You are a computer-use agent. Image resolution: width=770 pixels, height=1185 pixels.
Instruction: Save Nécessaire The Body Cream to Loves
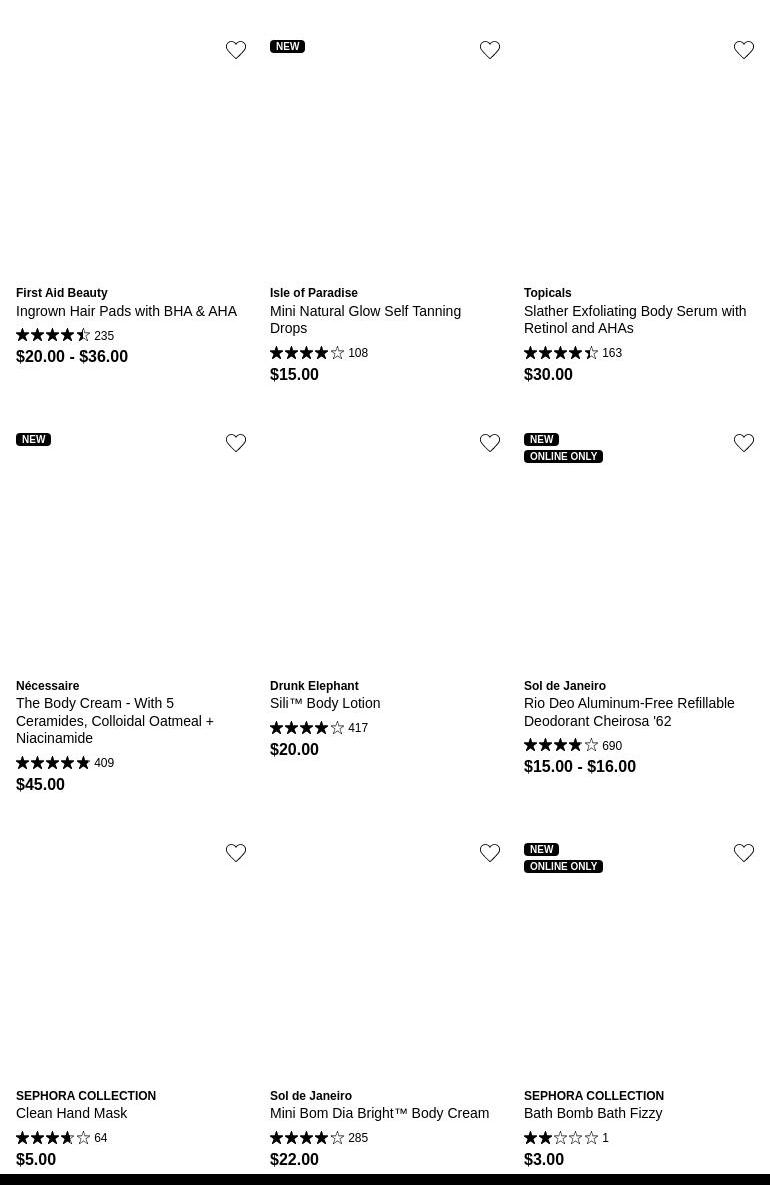click(x=236, y=443)
